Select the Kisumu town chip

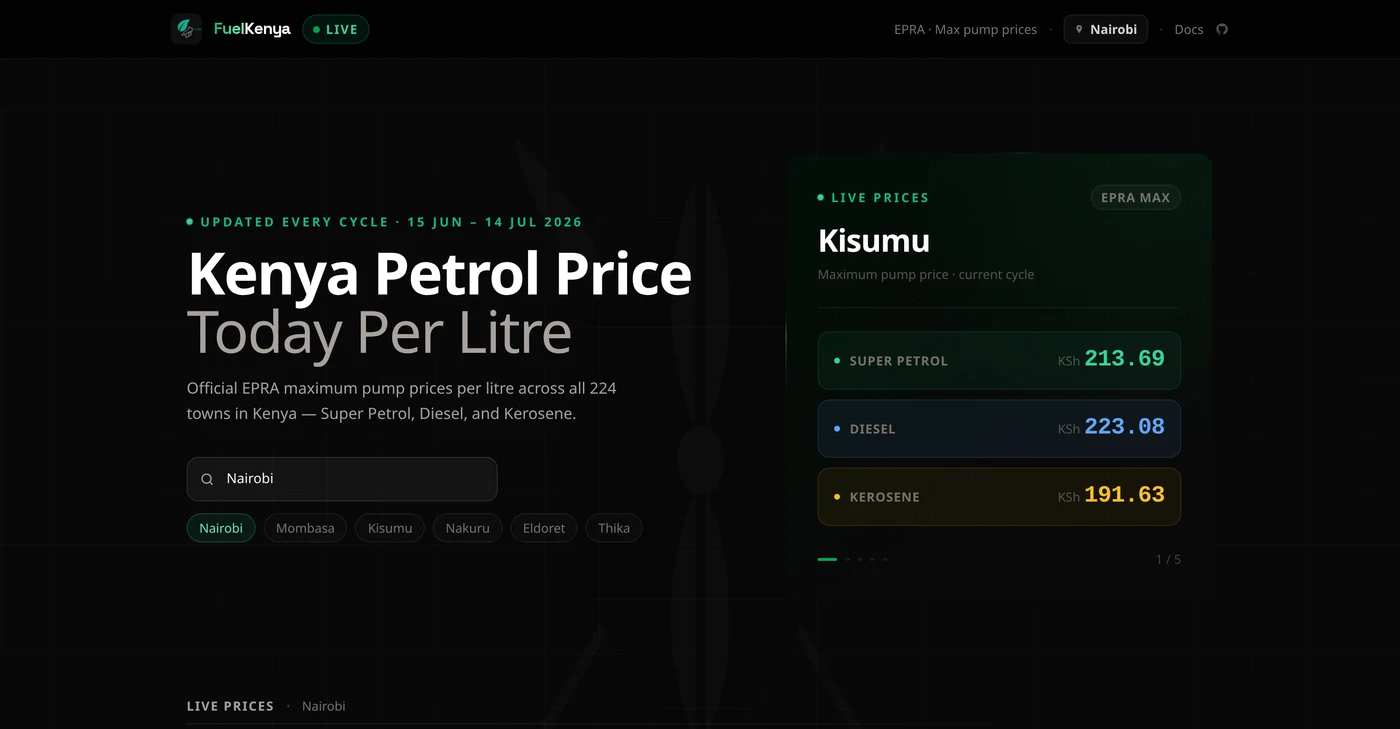(390, 528)
